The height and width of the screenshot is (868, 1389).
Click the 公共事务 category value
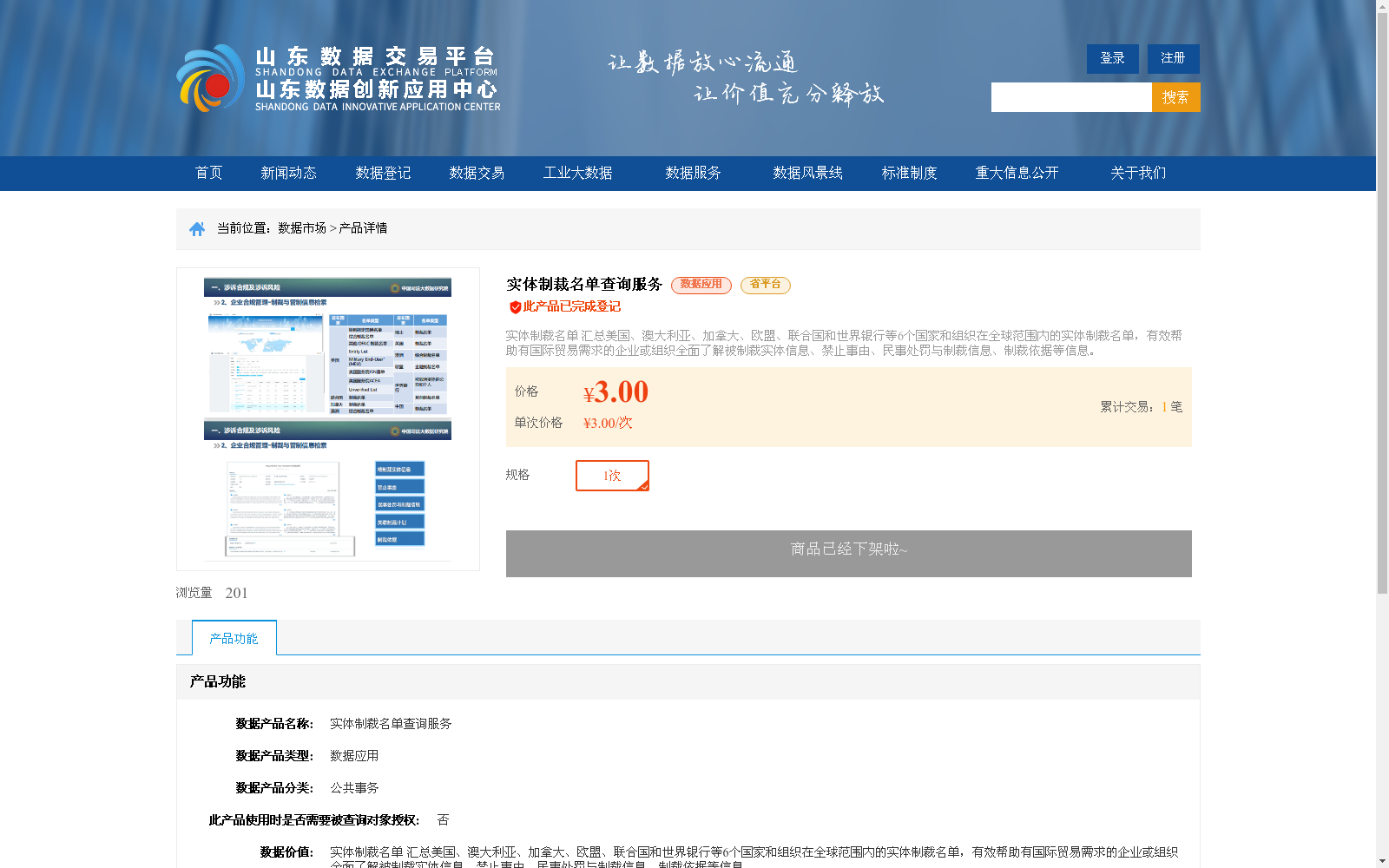[354, 788]
